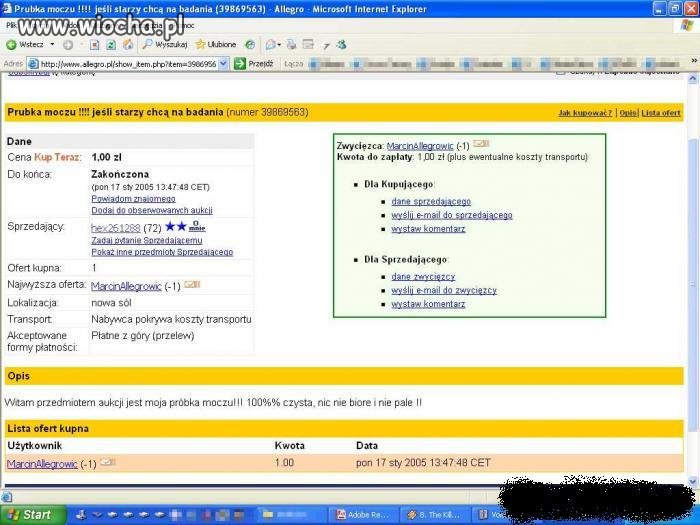Click 'Zadaj pytanie Sprzedającemu' link

click(x=147, y=240)
